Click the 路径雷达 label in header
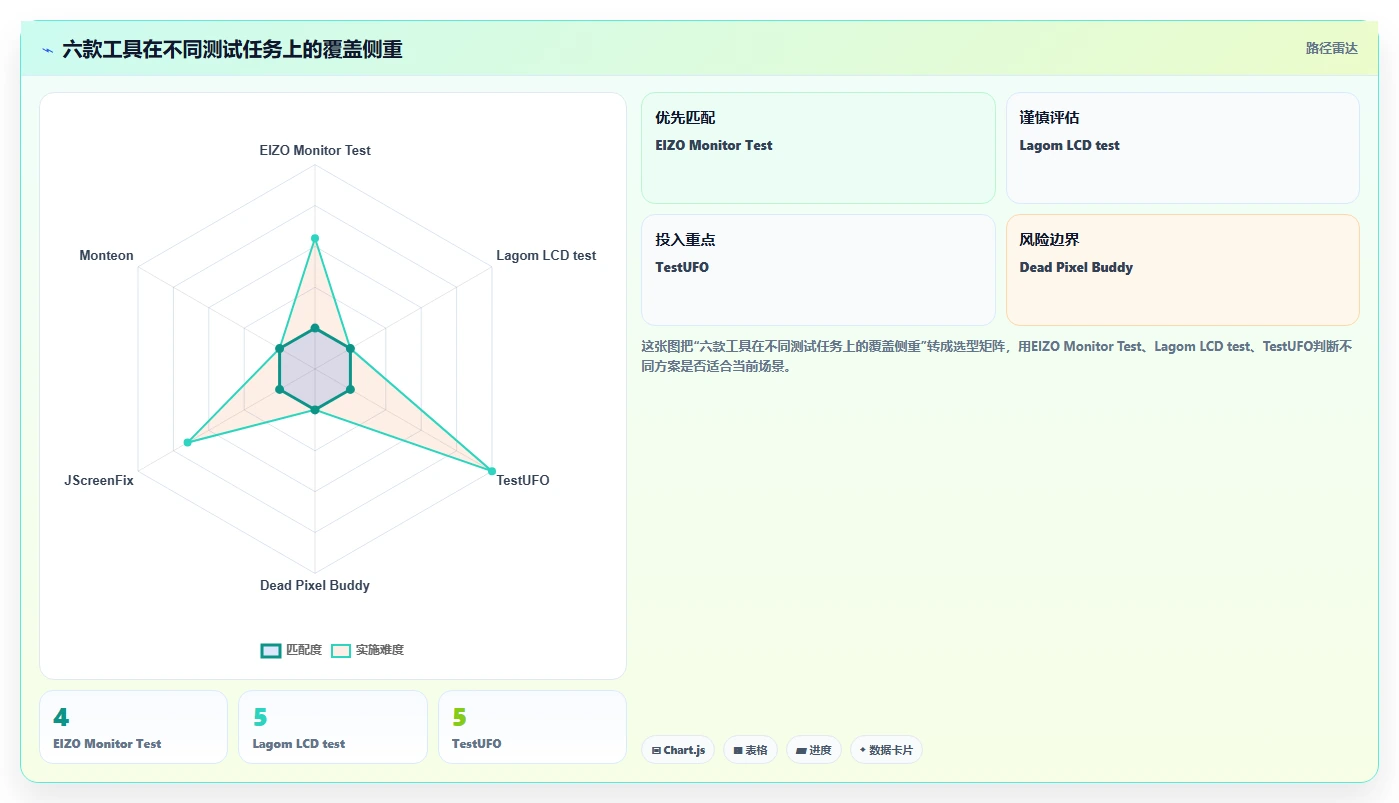Image resolution: width=1399 pixels, height=803 pixels. (x=1331, y=48)
